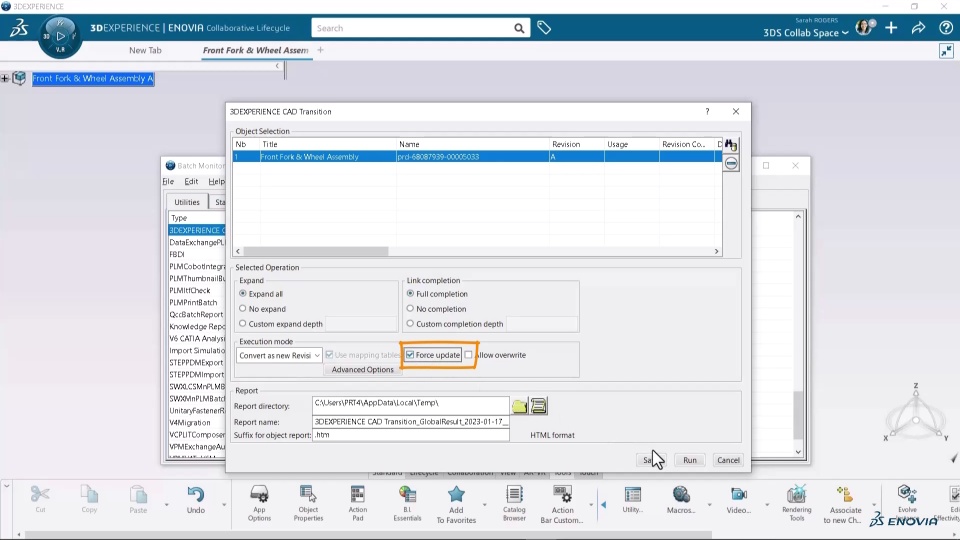The width and height of the screenshot is (960, 540).
Task: Open the tags icon beside search
Action: [x=544, y=28]
